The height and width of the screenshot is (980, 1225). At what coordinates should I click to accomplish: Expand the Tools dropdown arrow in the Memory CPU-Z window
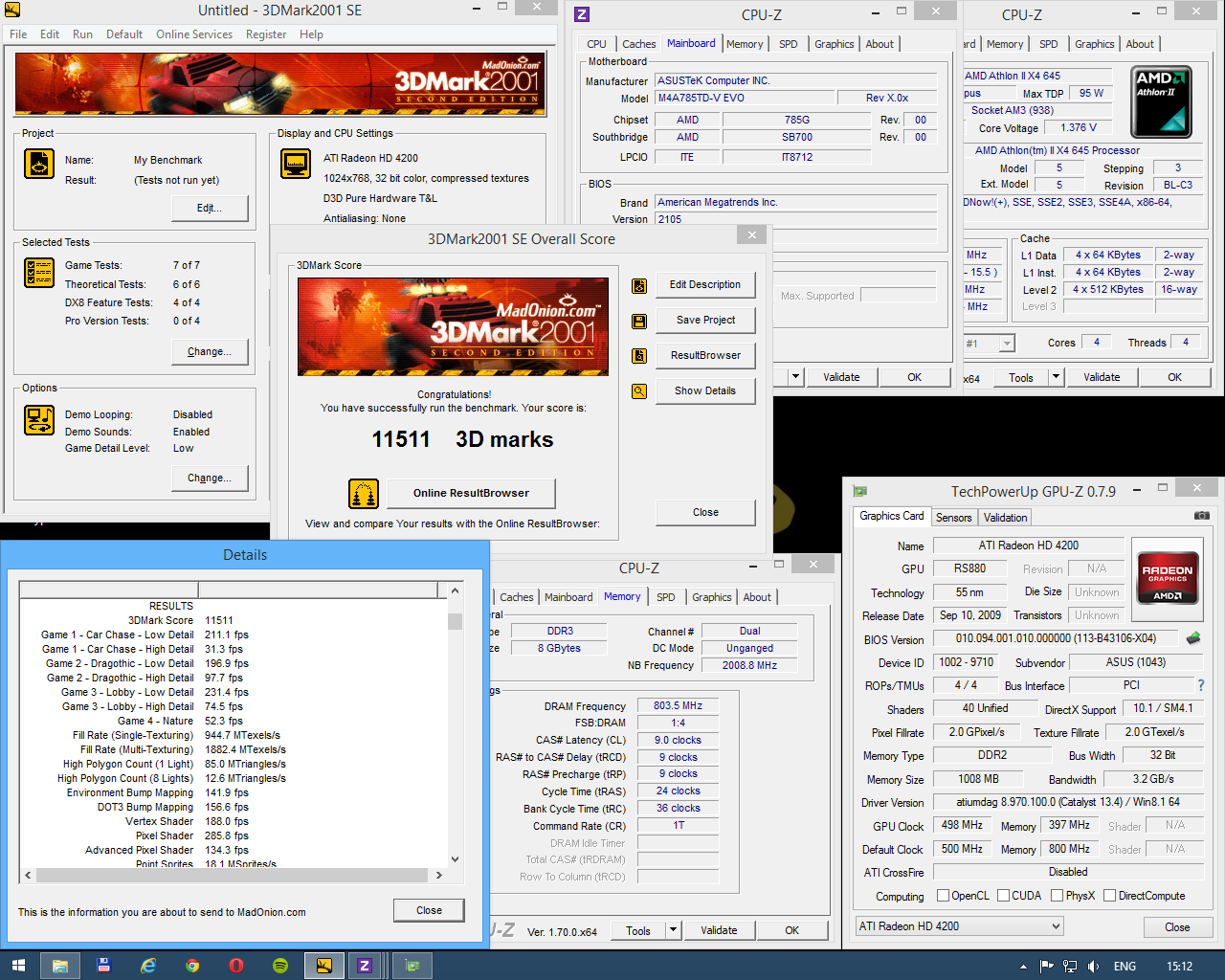click(x=674, y=930)
